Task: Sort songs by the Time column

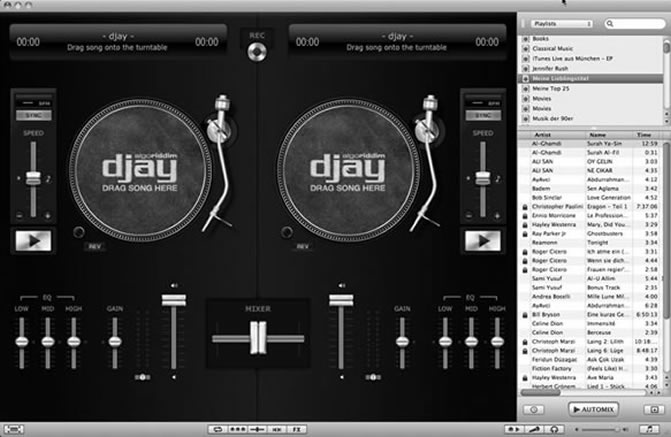Action: [647, 134]
